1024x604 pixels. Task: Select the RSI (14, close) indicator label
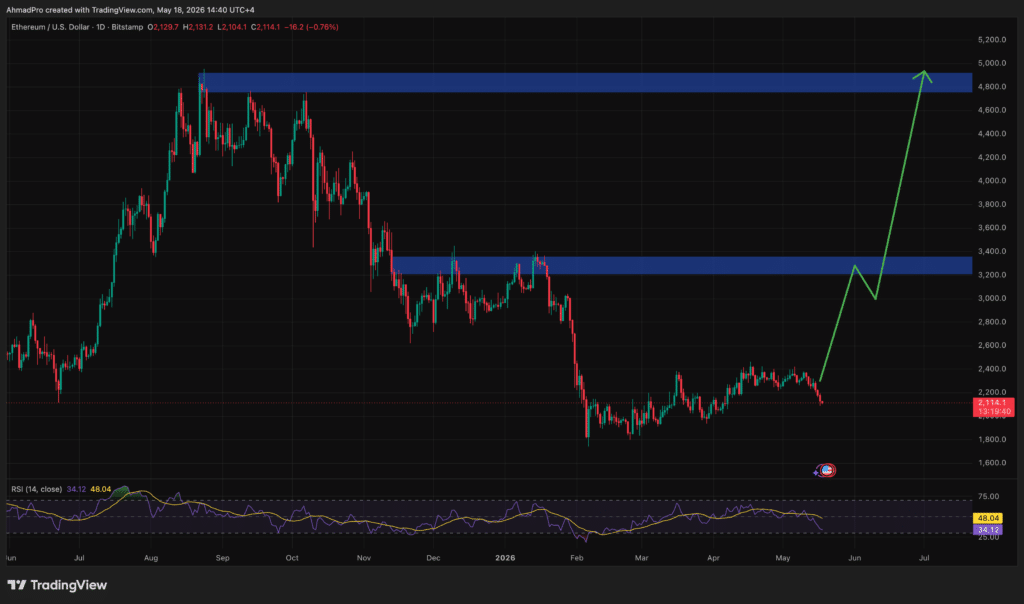(36, 489)
